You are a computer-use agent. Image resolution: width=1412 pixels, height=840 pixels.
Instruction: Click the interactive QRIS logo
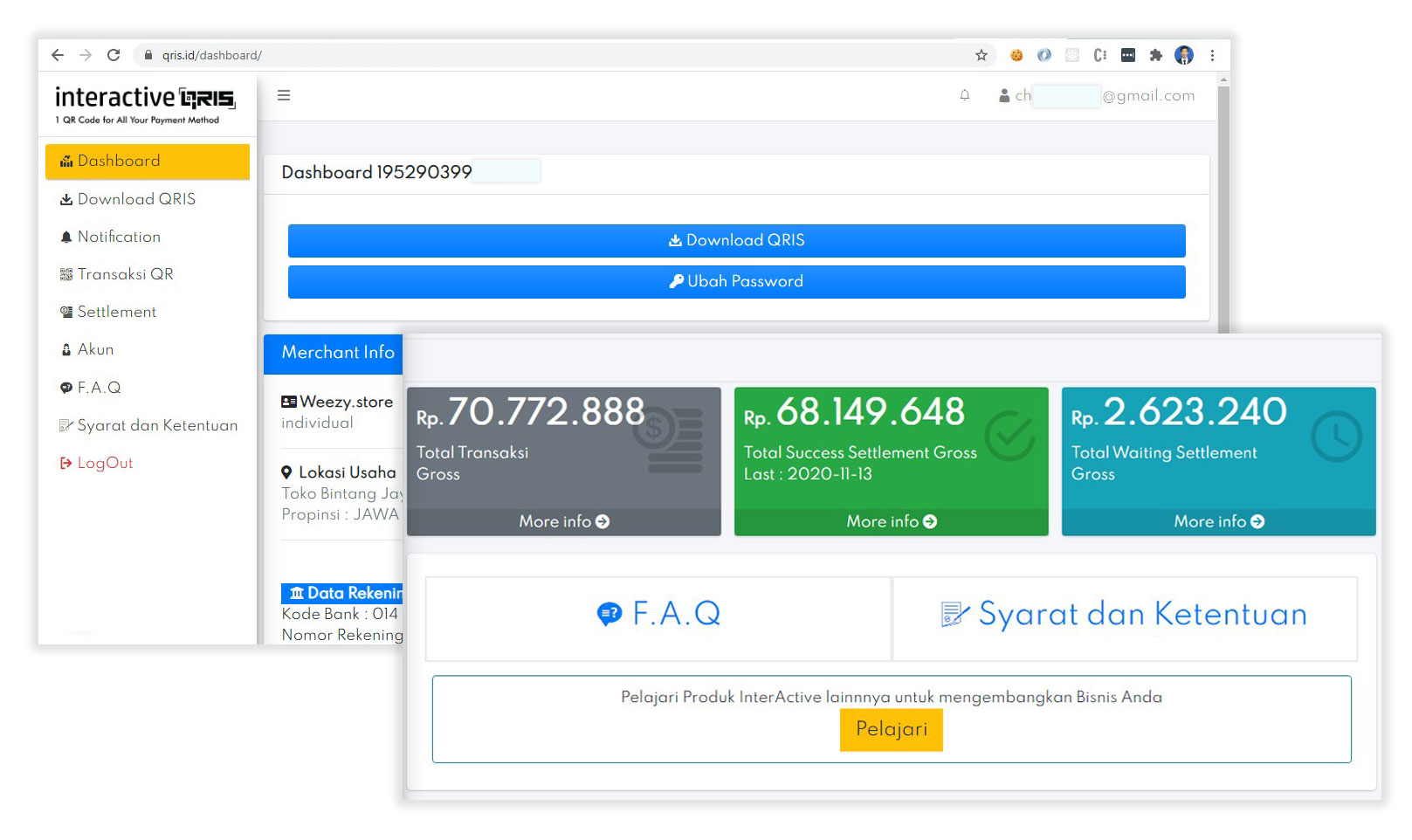[x=145, y=104]
